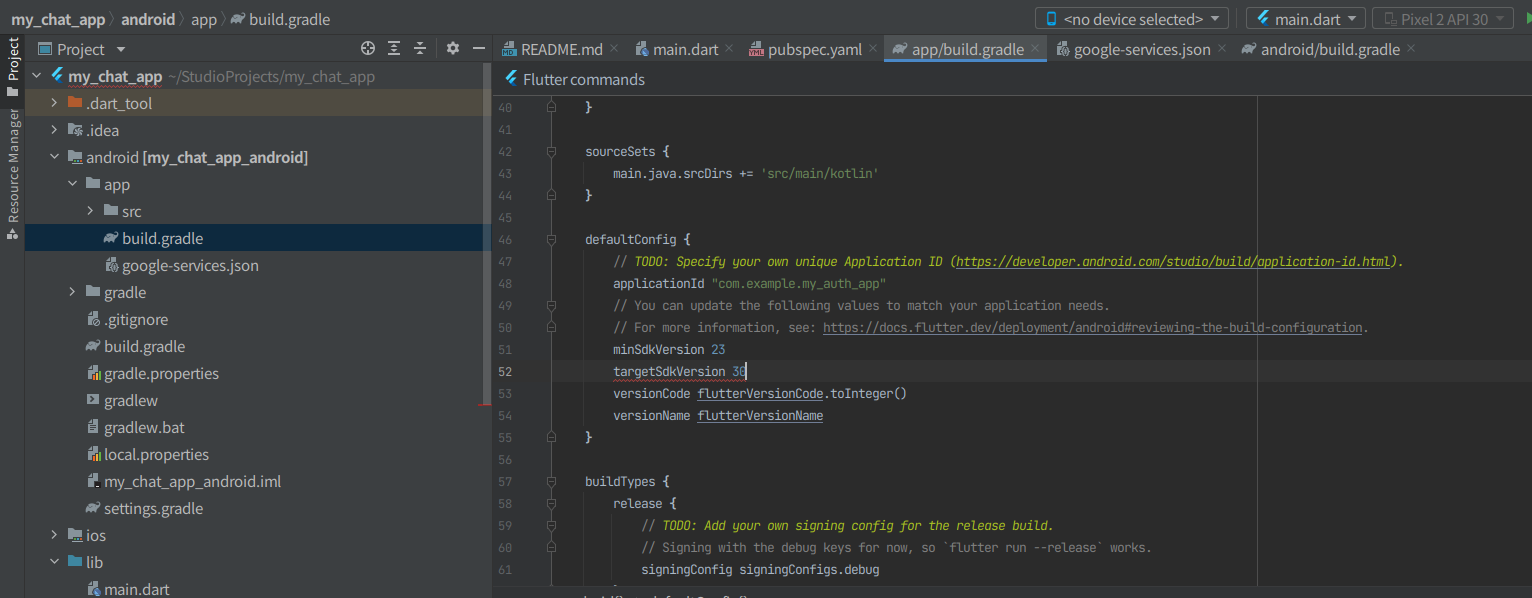Open the Pixel 2 API 30 dropdown
This screenshot has height=598, width=1532.
(1443, 19)
